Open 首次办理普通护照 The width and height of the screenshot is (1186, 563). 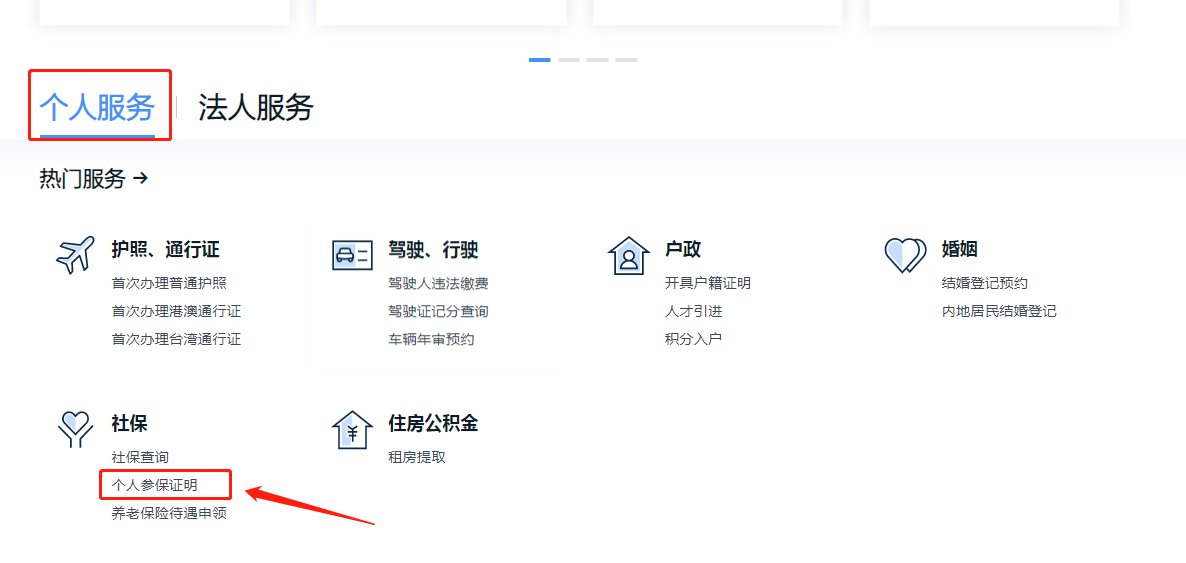point(169,284)
